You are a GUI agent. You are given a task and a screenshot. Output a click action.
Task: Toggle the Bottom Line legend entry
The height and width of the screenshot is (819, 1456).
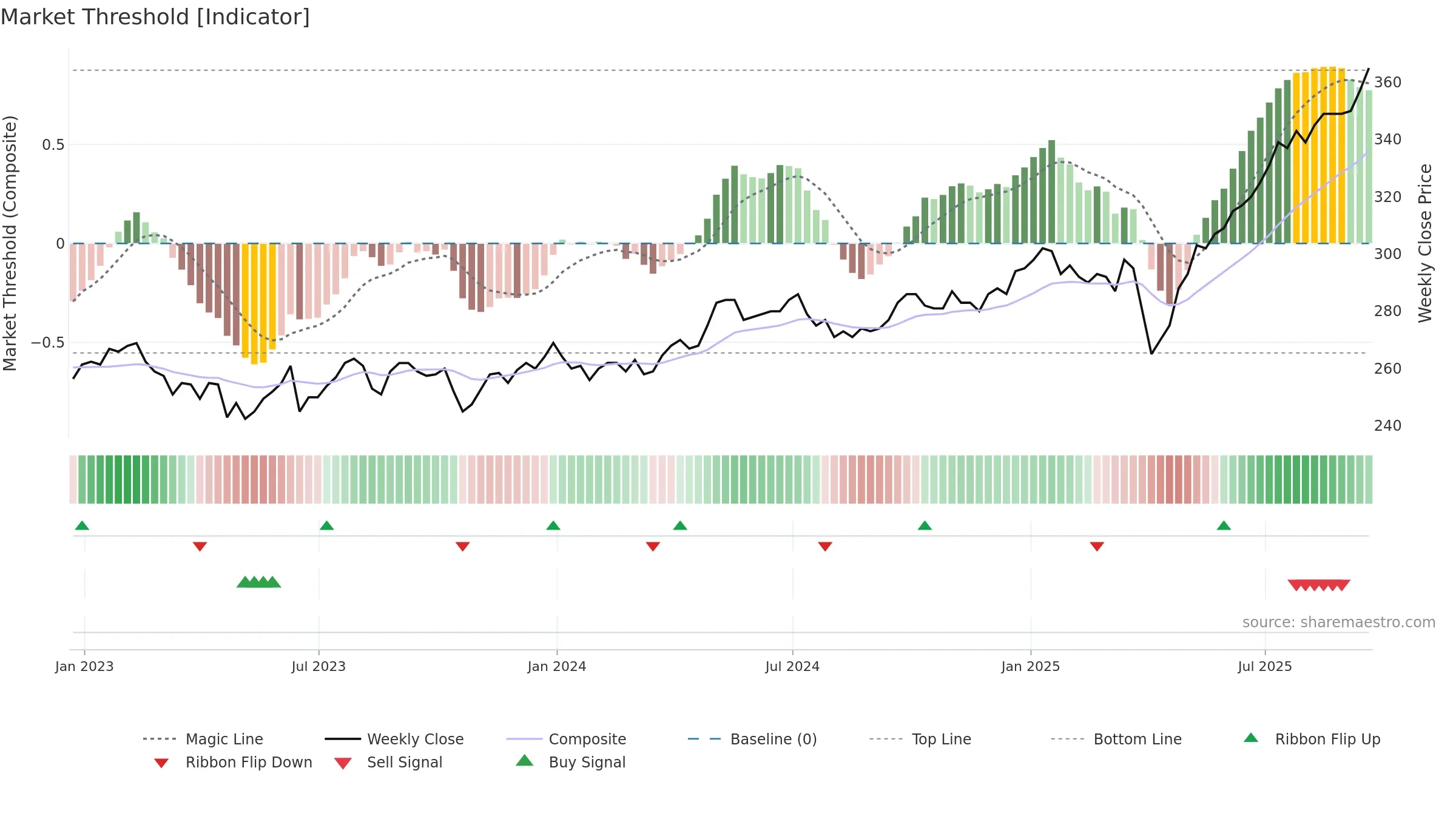(1116, 739)
